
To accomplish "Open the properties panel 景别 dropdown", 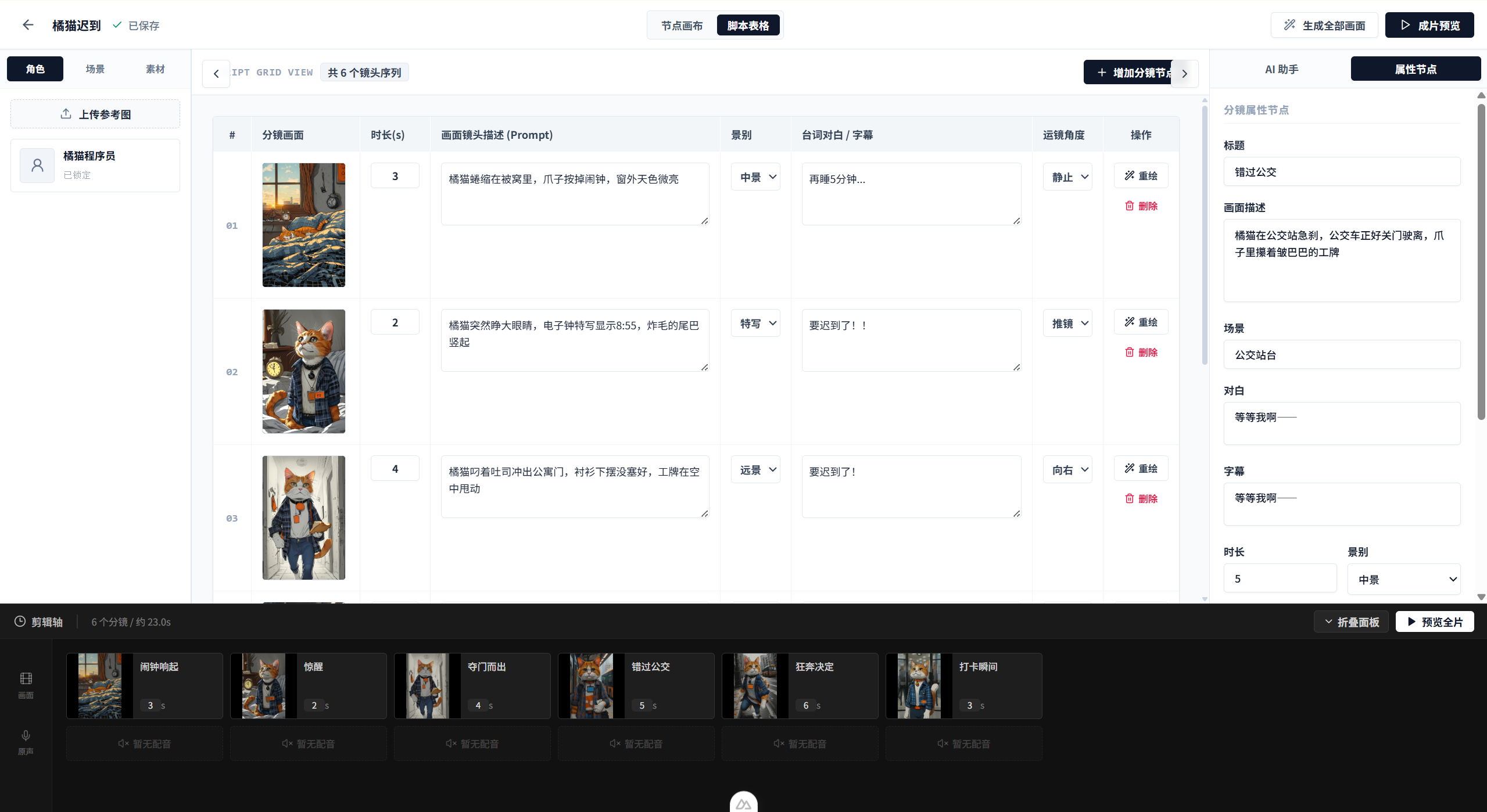I will click(1404, 579).
